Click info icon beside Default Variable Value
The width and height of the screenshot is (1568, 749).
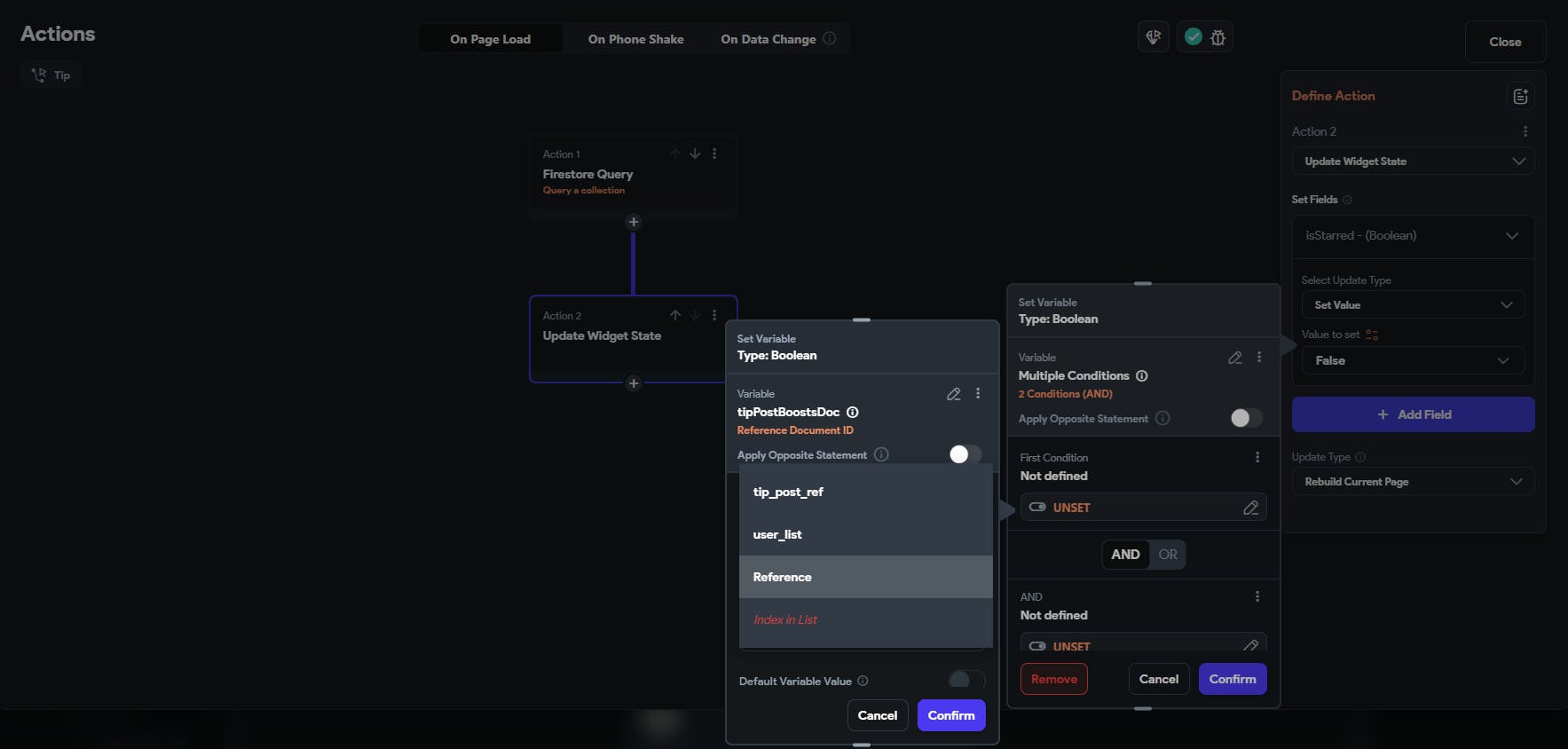pos(863,681)
